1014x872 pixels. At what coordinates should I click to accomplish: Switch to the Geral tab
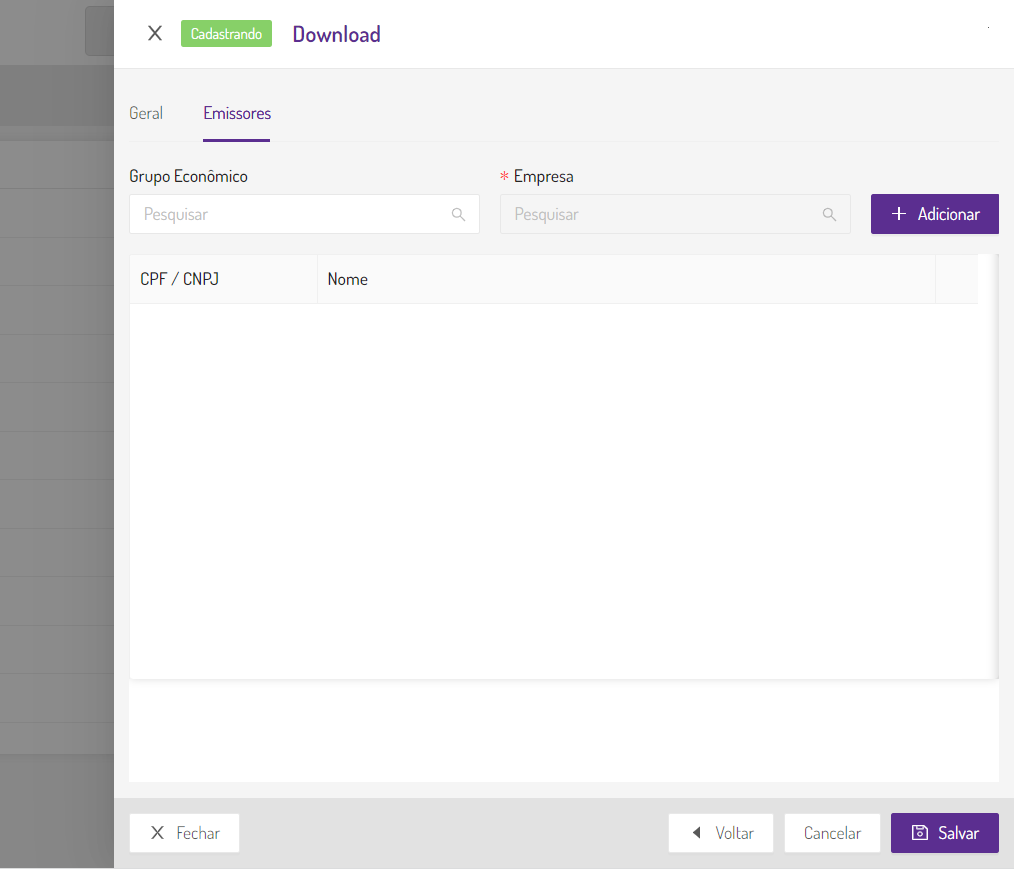pos(145,113)
